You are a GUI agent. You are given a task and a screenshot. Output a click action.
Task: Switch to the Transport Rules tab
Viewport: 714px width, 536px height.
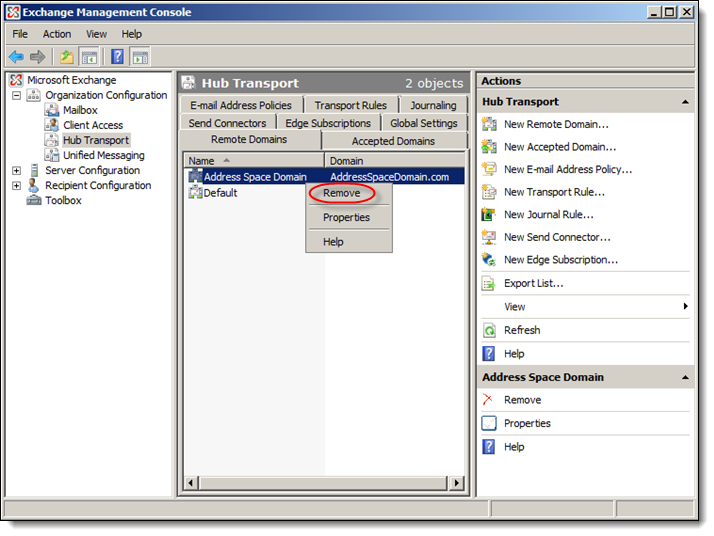(x=351, y=105)
